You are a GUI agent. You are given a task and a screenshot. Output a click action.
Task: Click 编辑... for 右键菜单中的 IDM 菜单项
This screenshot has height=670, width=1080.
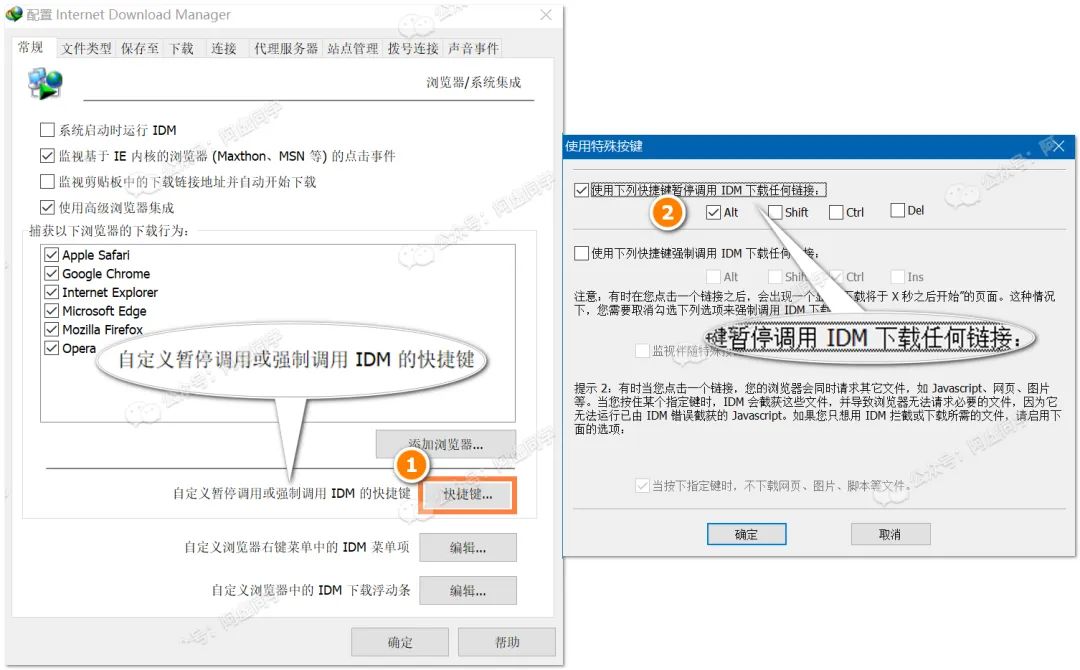point(468,548)
